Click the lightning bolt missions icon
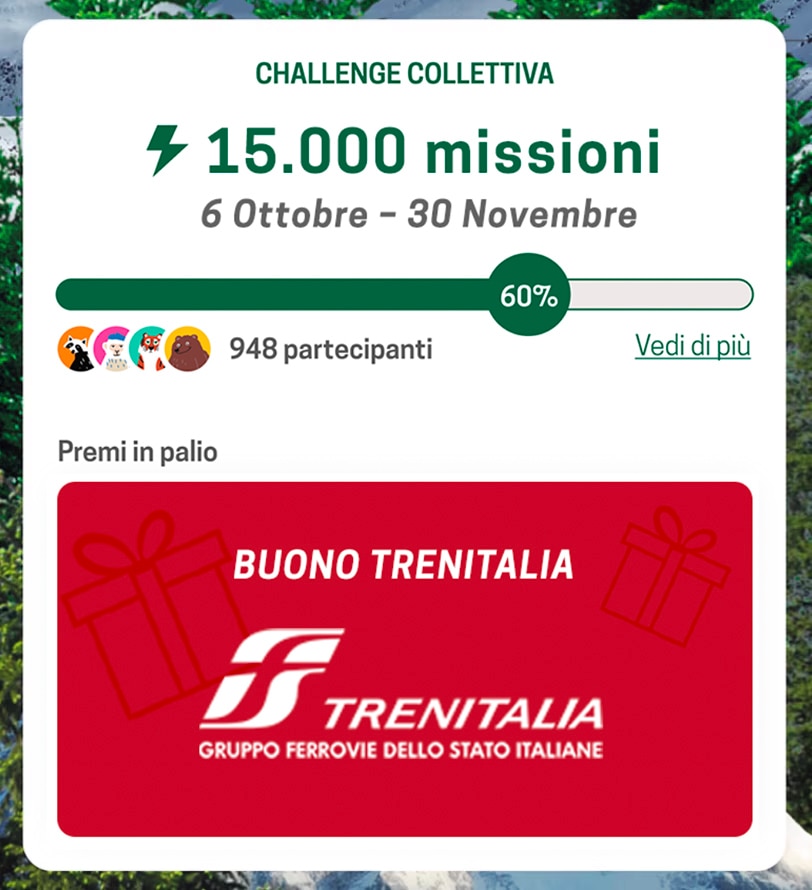 pos(167,150)
